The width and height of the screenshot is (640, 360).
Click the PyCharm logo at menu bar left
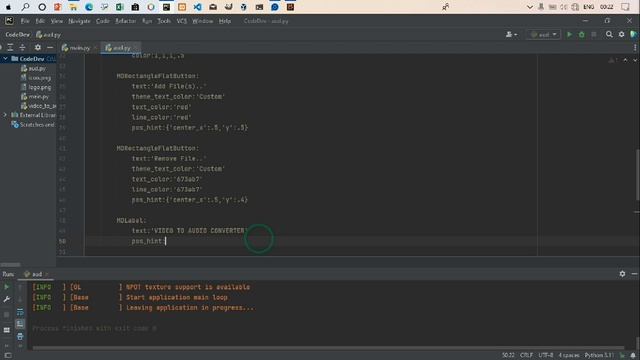click(x=9, y=21)
